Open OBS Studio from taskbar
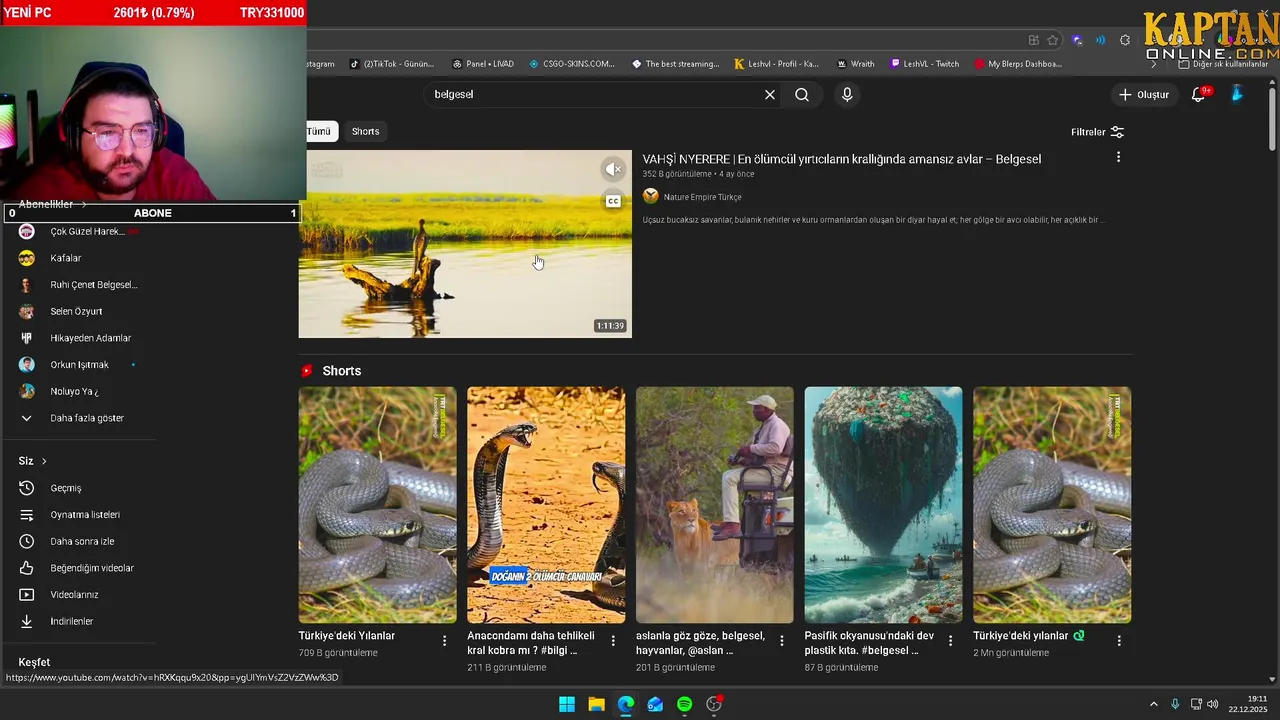Image resolution: width=1280 pixels, height=720 pixels. [x=714, y=704]
